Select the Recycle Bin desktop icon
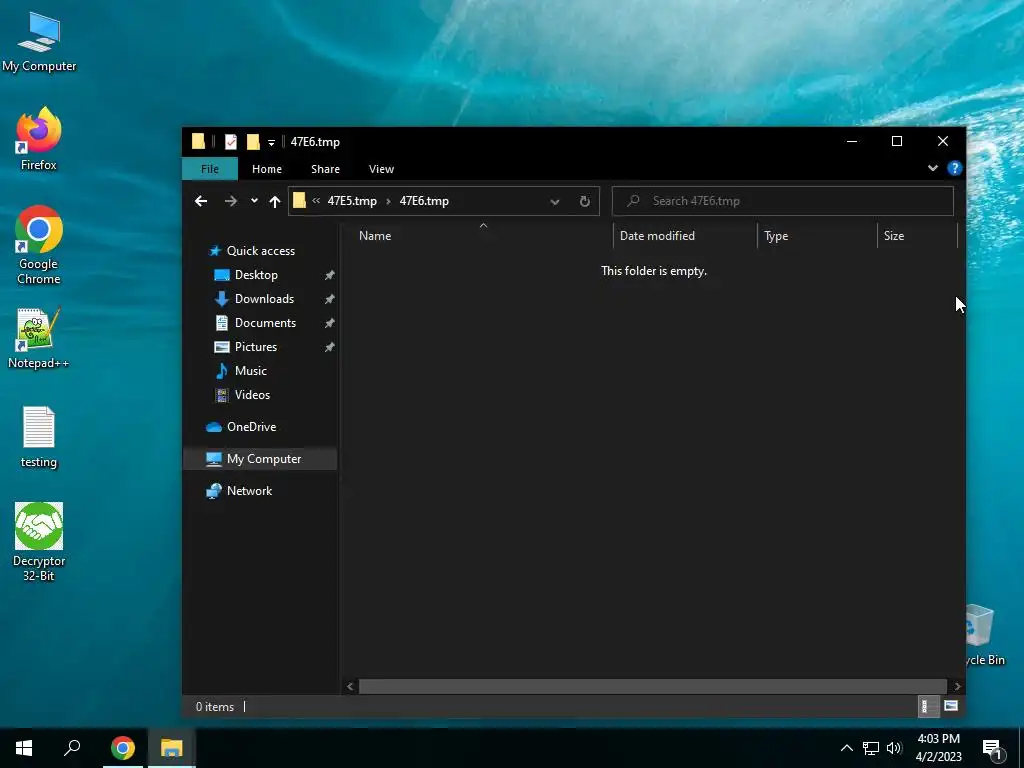 [985, 635]
